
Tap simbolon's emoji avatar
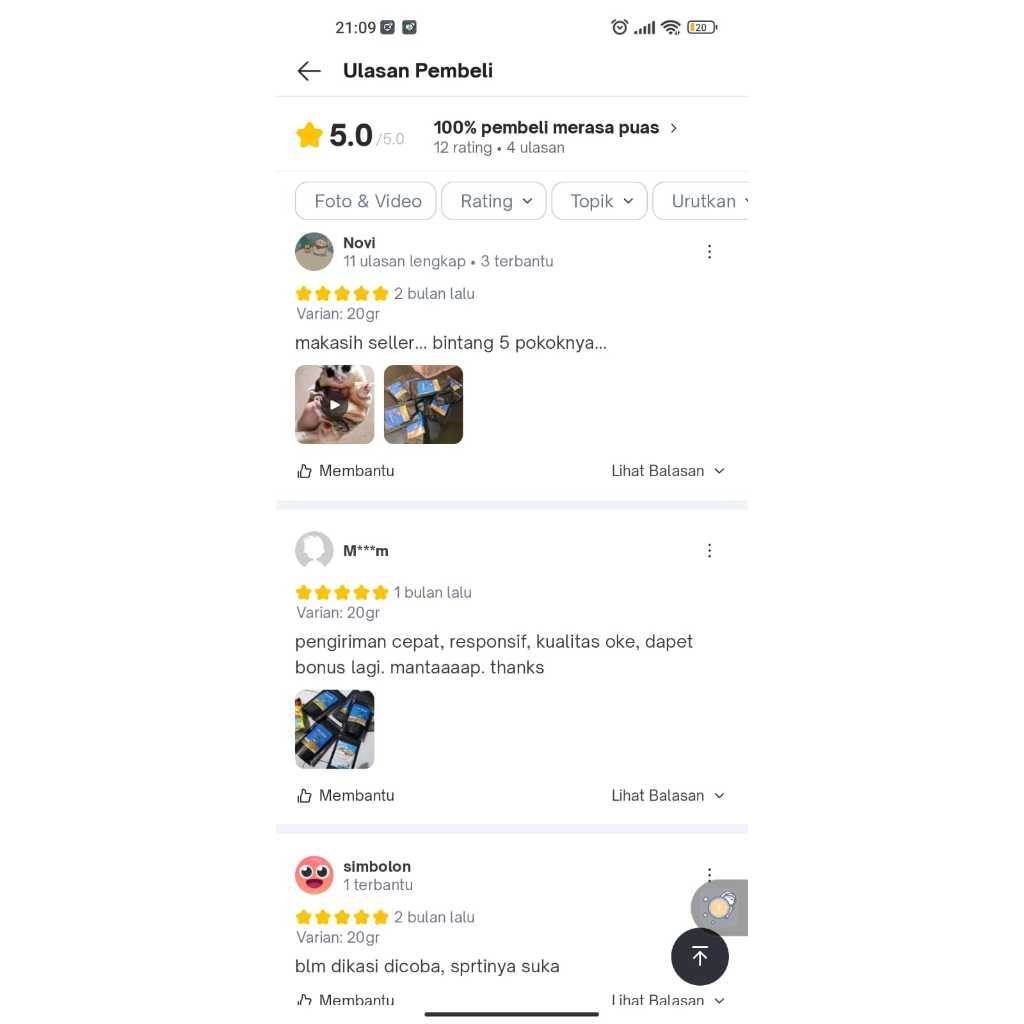click(314, 875)
